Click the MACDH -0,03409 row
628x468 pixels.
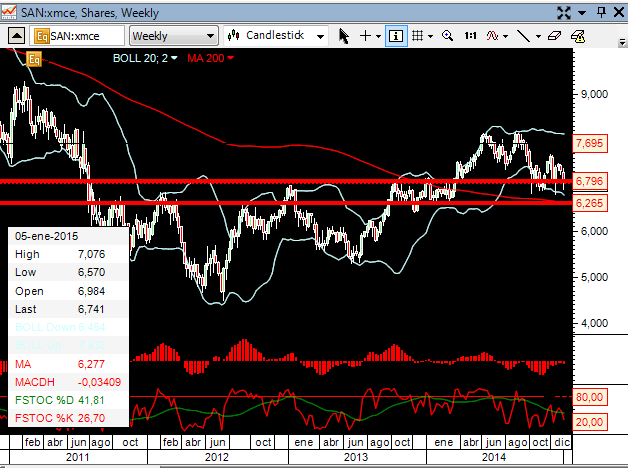pos(68,382)
